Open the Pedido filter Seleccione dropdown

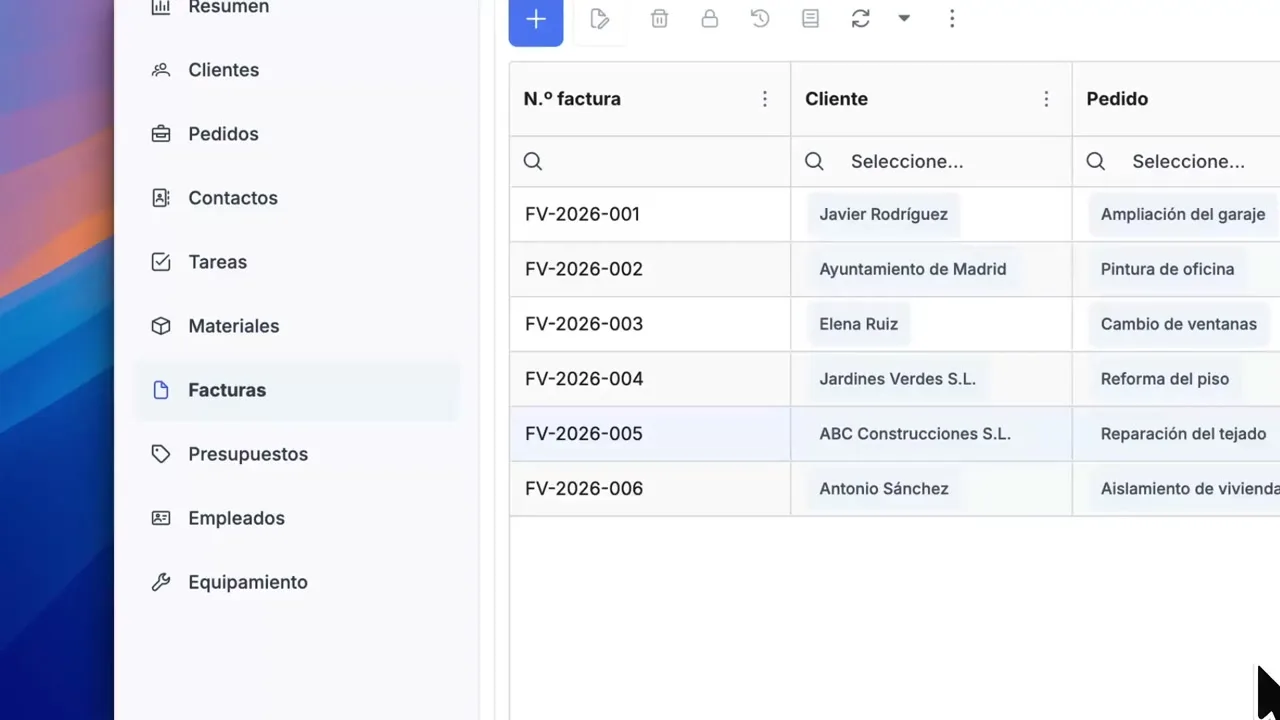point(1188,162)
